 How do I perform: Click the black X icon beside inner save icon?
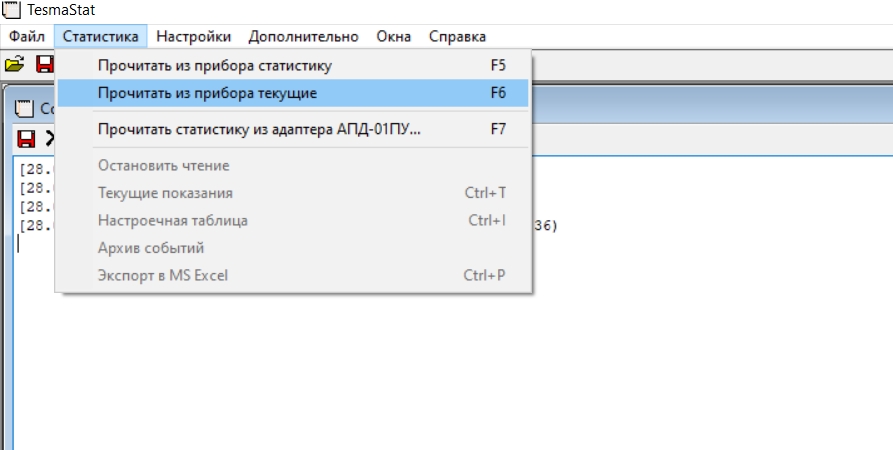pyautogui.click(x=50, y=138)
